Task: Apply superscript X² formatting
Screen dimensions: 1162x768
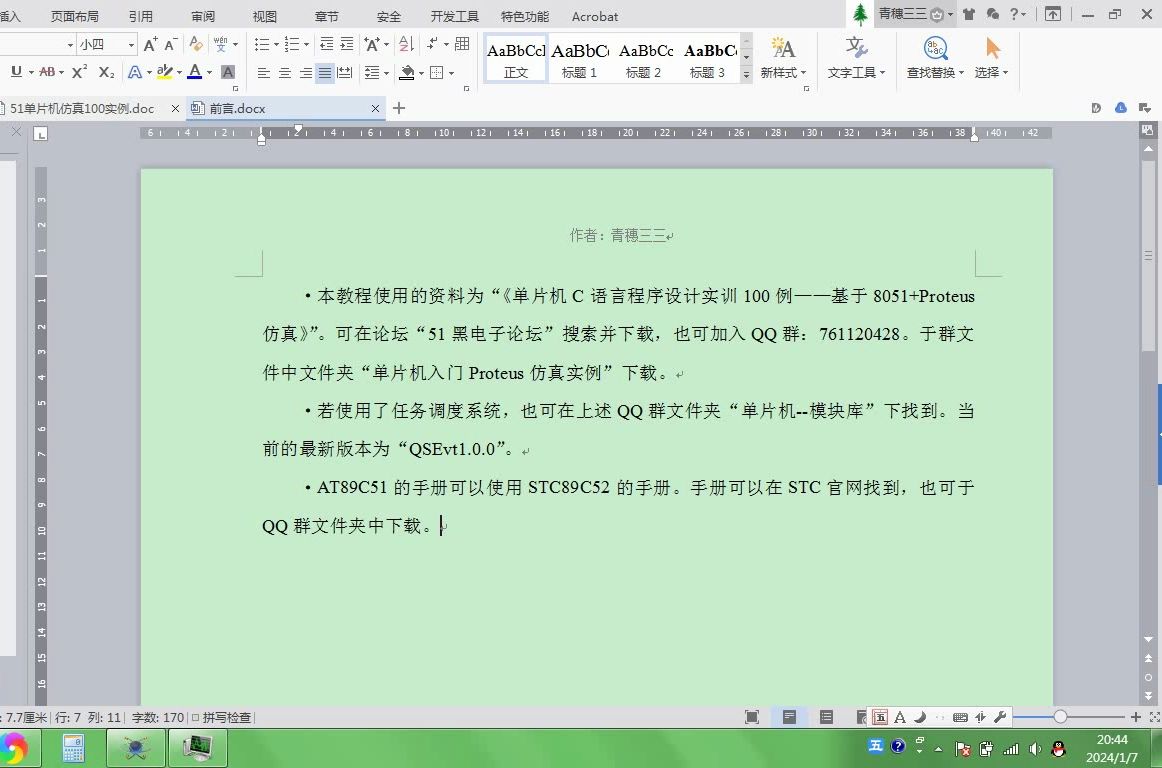Action: [x=79, y=72]
